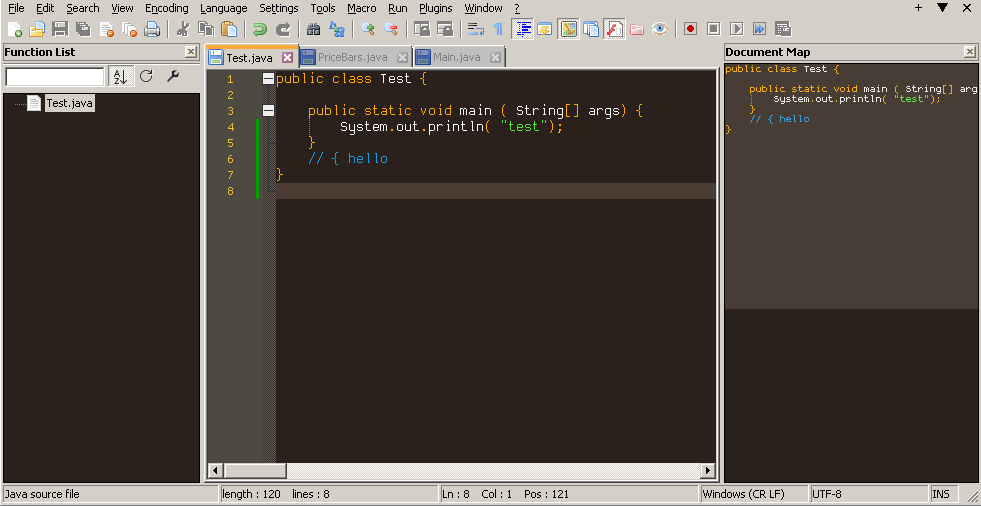
Task: Click the Save All toolbar icon
Action: point(83,29)
